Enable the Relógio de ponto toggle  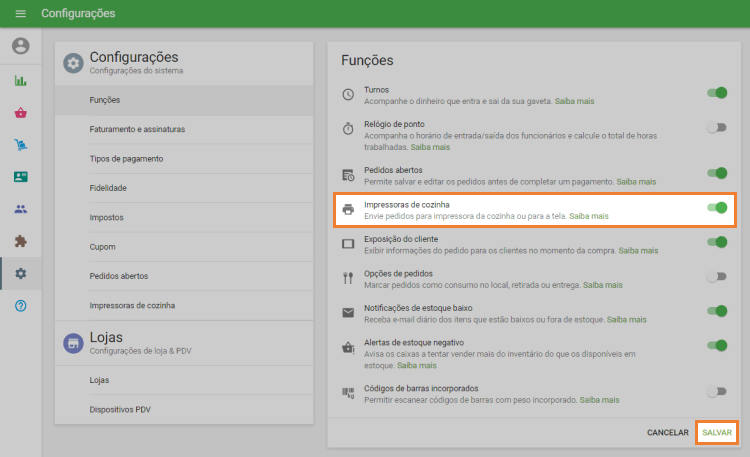pos(716,127)
